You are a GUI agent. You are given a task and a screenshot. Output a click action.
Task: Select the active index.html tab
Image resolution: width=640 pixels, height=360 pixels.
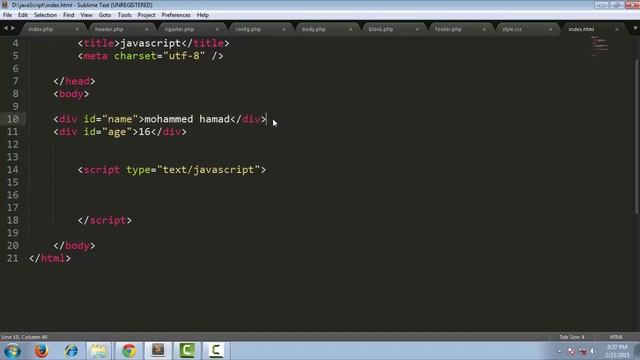(581, 29)
